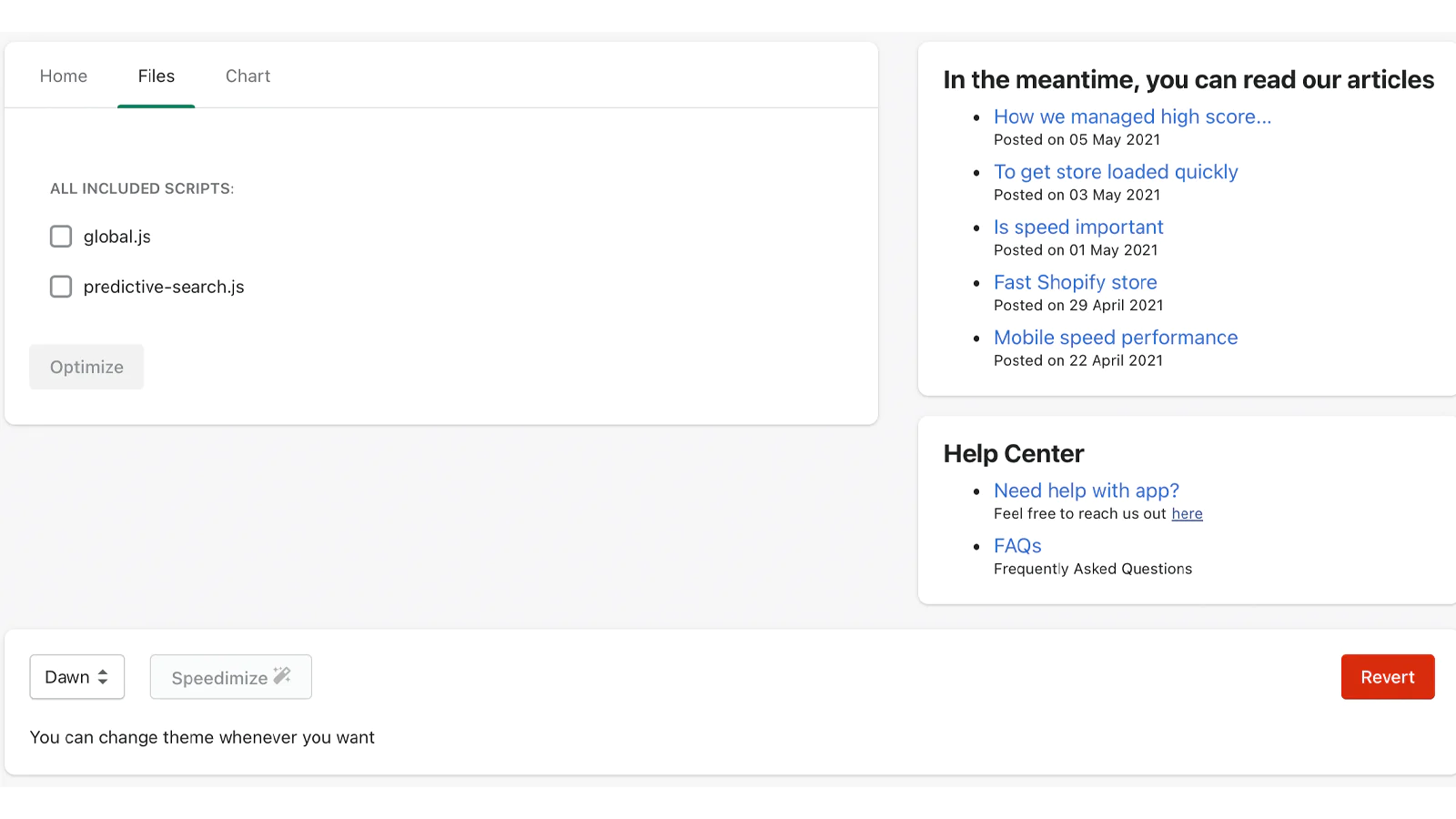Open 'Mobile speed performance' article link
1456x819 pixels.
(x=1116, y=338)
